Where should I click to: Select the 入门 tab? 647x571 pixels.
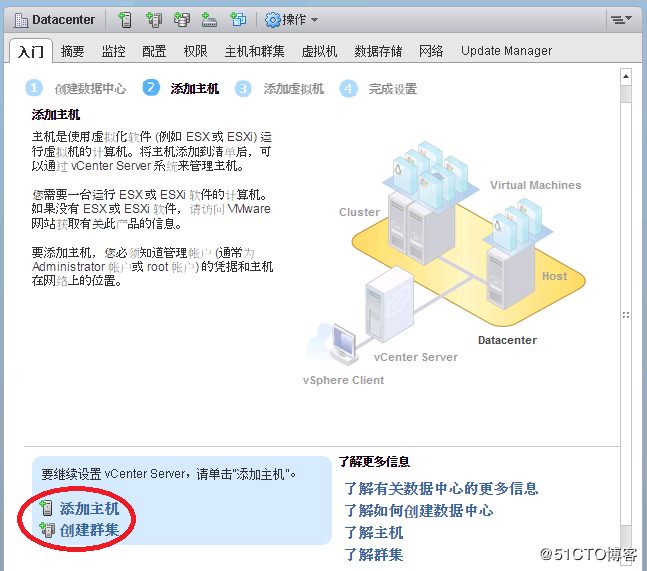(x=31, y=52)
